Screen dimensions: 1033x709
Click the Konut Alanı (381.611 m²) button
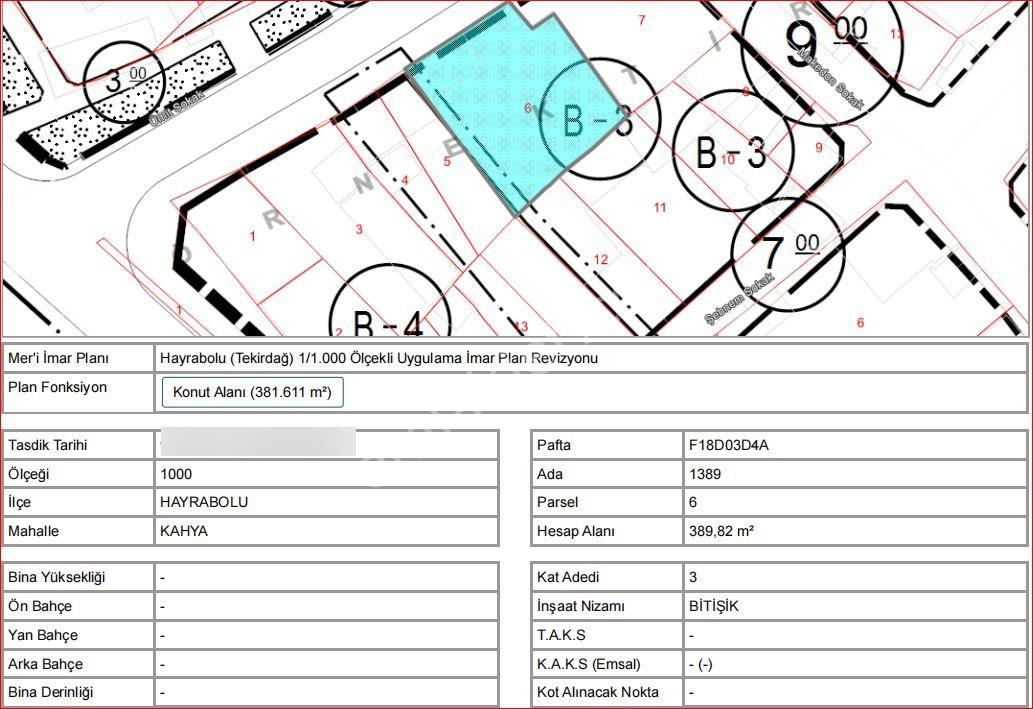(x=252, y=392)
